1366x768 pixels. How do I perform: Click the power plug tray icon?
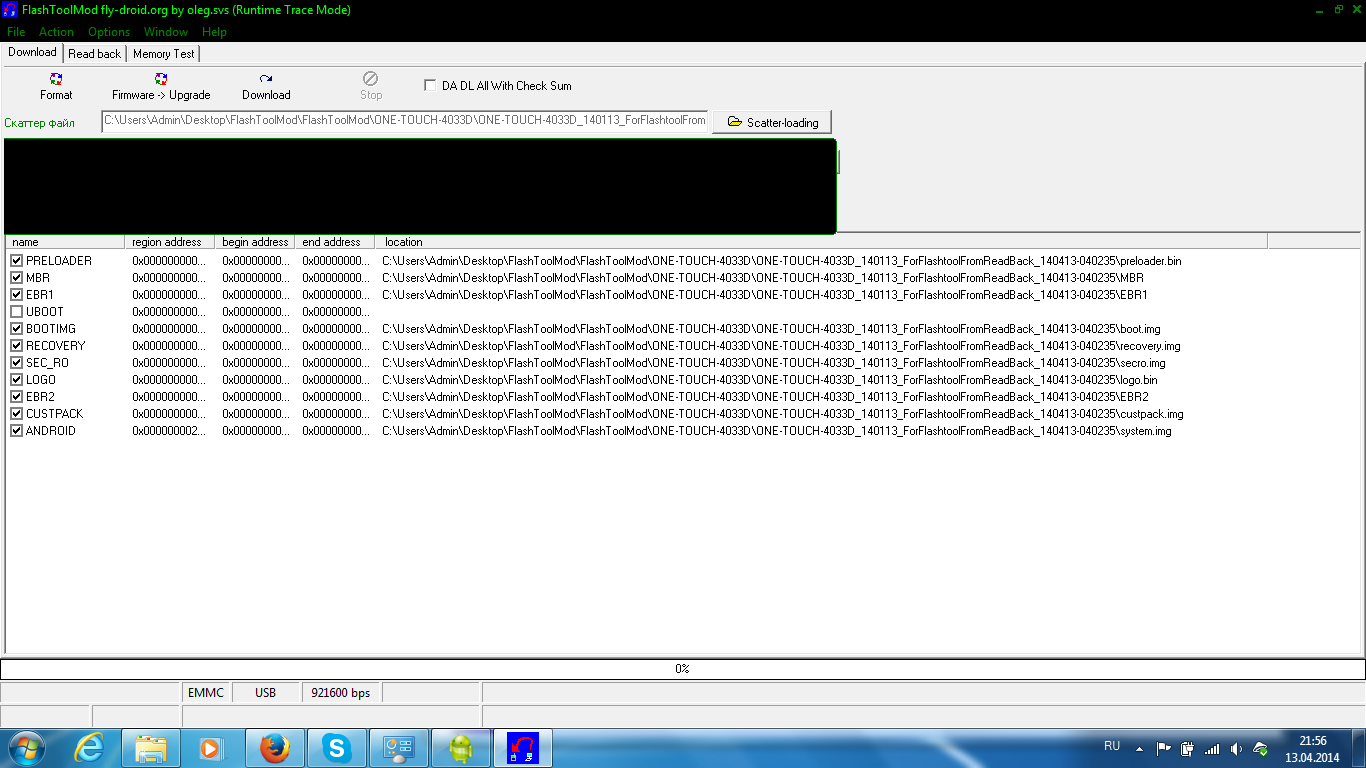click(1188, 748)
